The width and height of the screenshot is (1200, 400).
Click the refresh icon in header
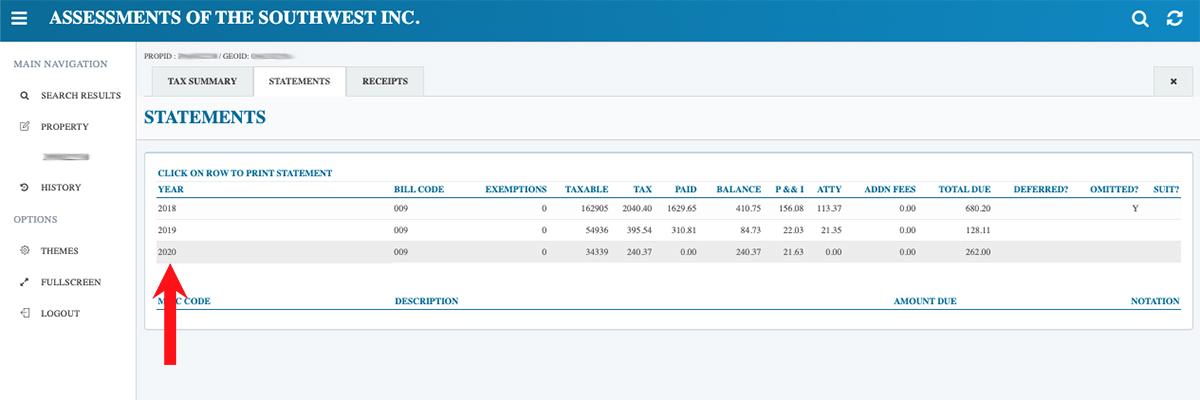tap(1174, 19)
